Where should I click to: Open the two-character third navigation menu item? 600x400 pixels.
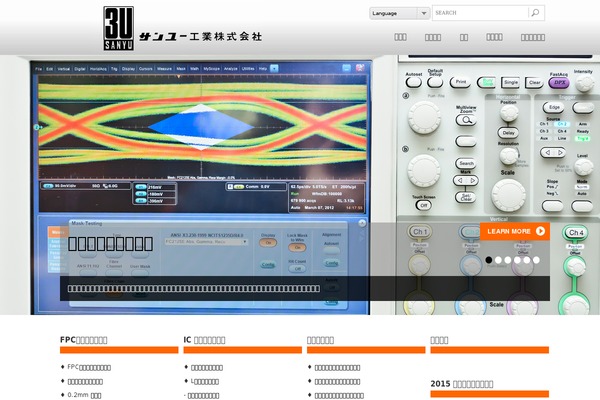click(464, 37)
